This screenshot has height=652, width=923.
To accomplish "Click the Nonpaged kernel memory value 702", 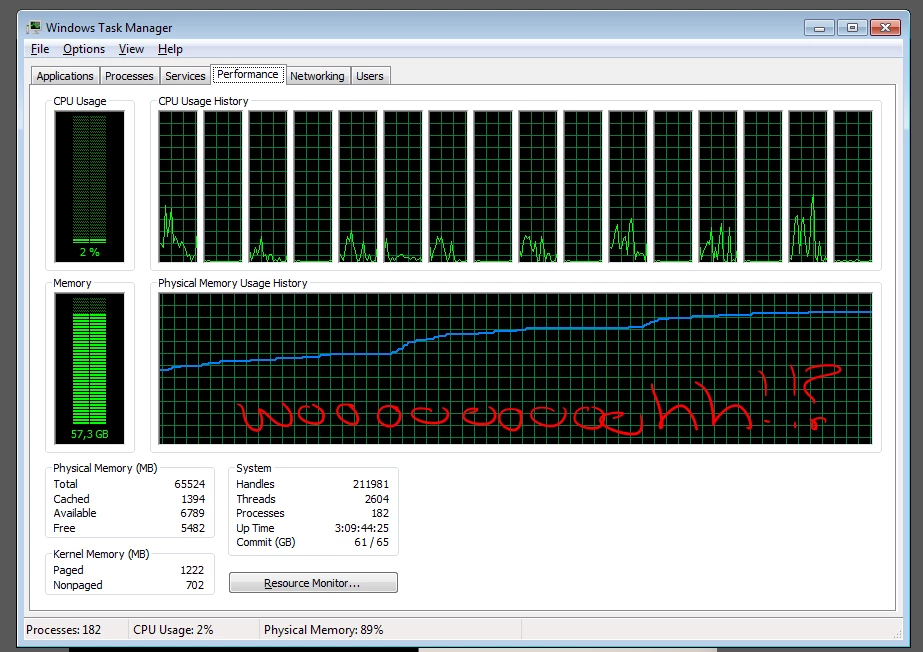I will (195, 585).
